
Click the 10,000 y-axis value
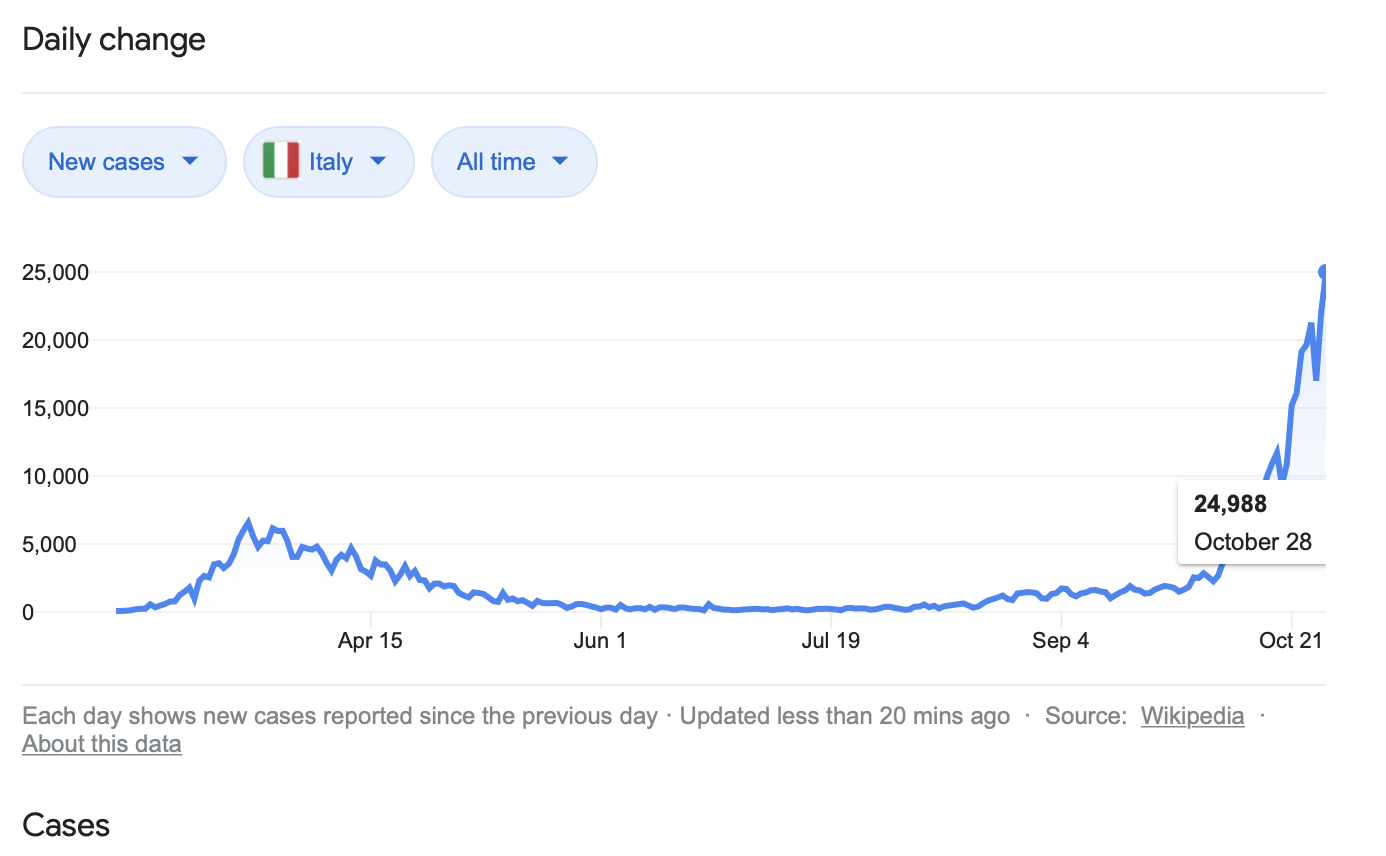pos(56,476)
